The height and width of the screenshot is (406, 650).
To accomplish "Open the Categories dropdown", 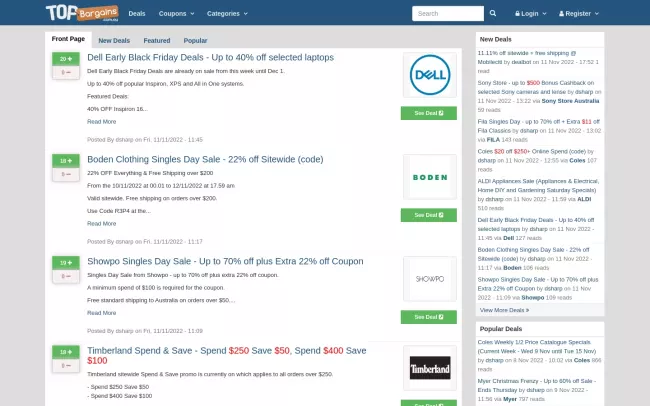I will pos(227,14).
